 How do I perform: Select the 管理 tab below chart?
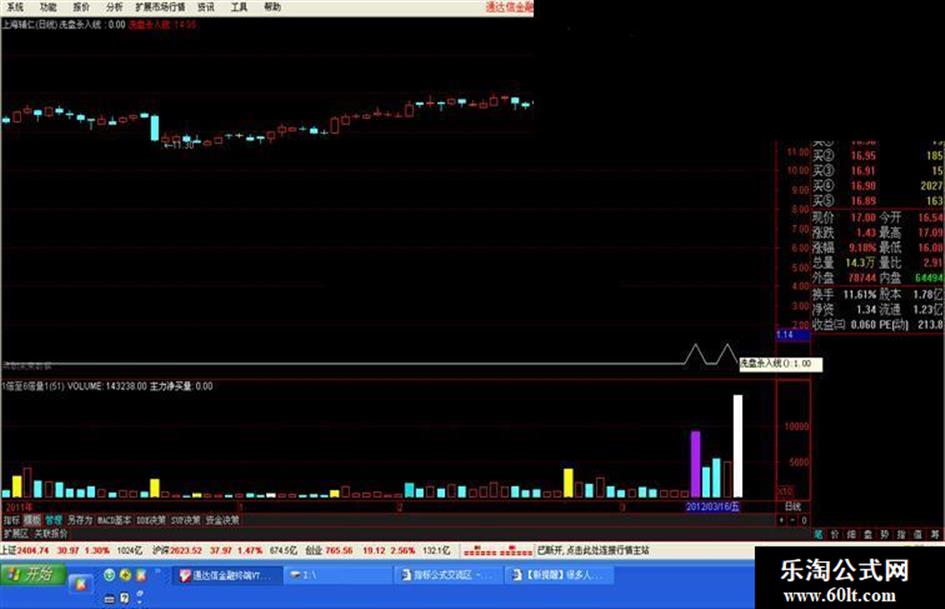point(53,520)
